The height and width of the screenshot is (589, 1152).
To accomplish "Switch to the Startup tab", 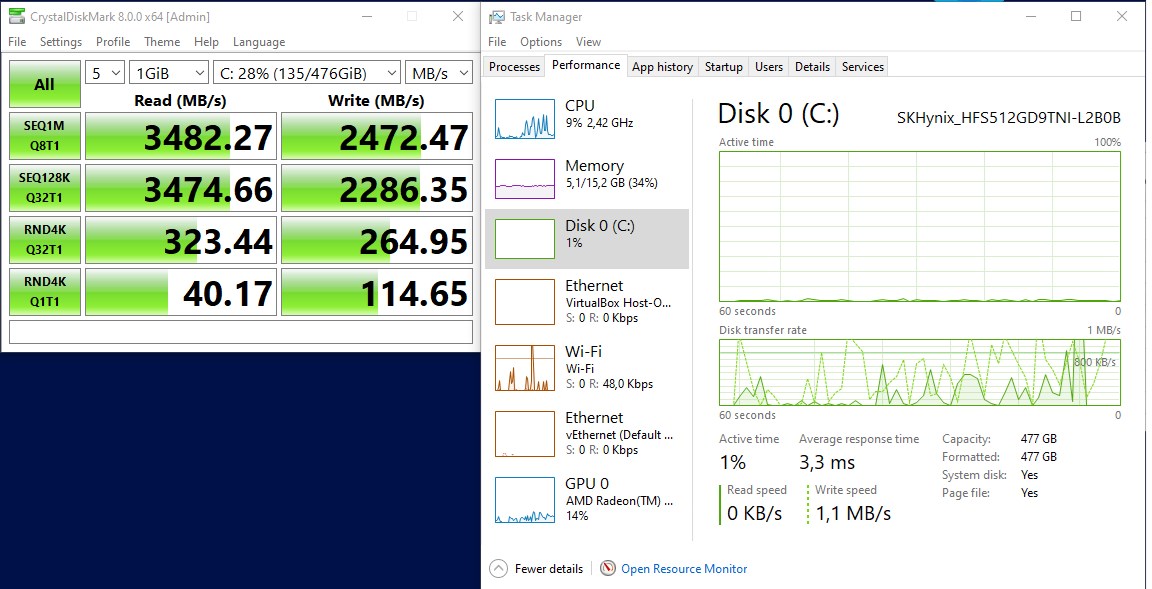I will [x=723, y=67].
